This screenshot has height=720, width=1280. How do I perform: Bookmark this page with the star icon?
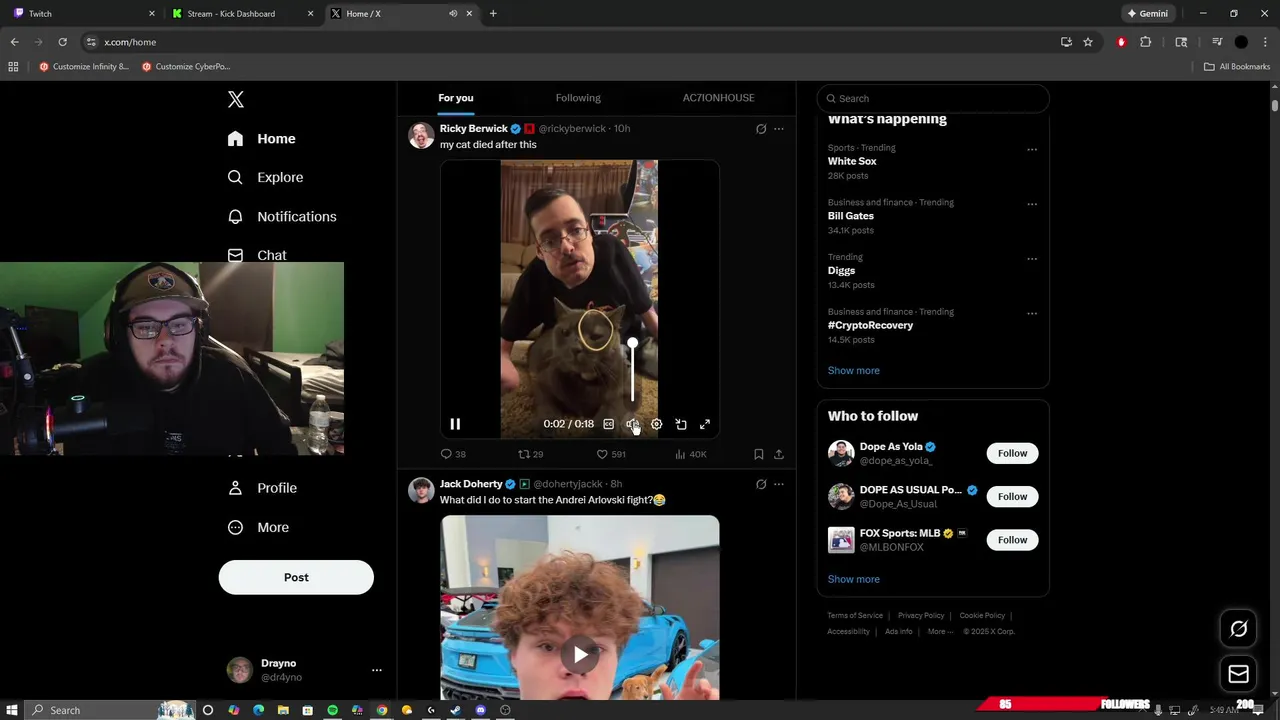click(x=1088, y=42)
